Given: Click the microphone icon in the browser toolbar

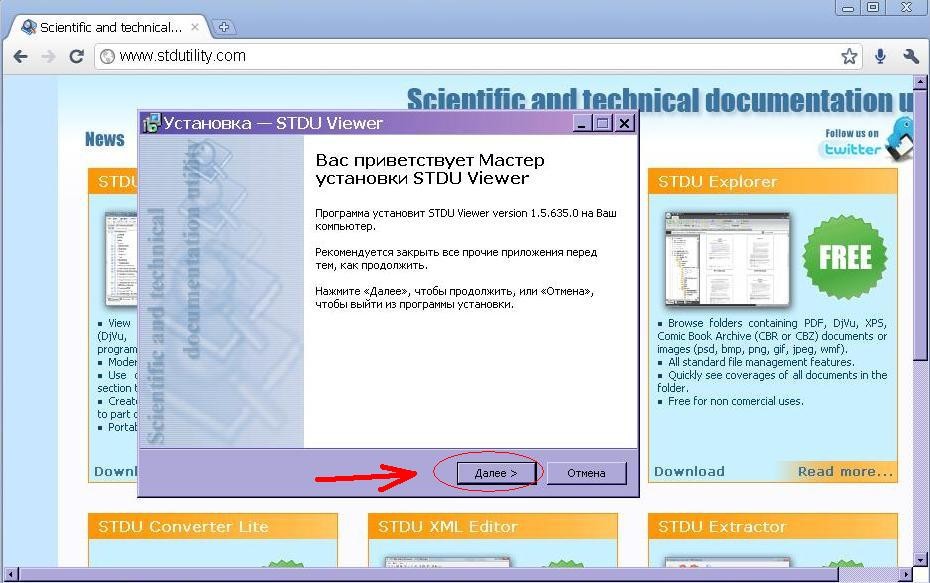Looking at the screenshot, I should tap(881, 56).
